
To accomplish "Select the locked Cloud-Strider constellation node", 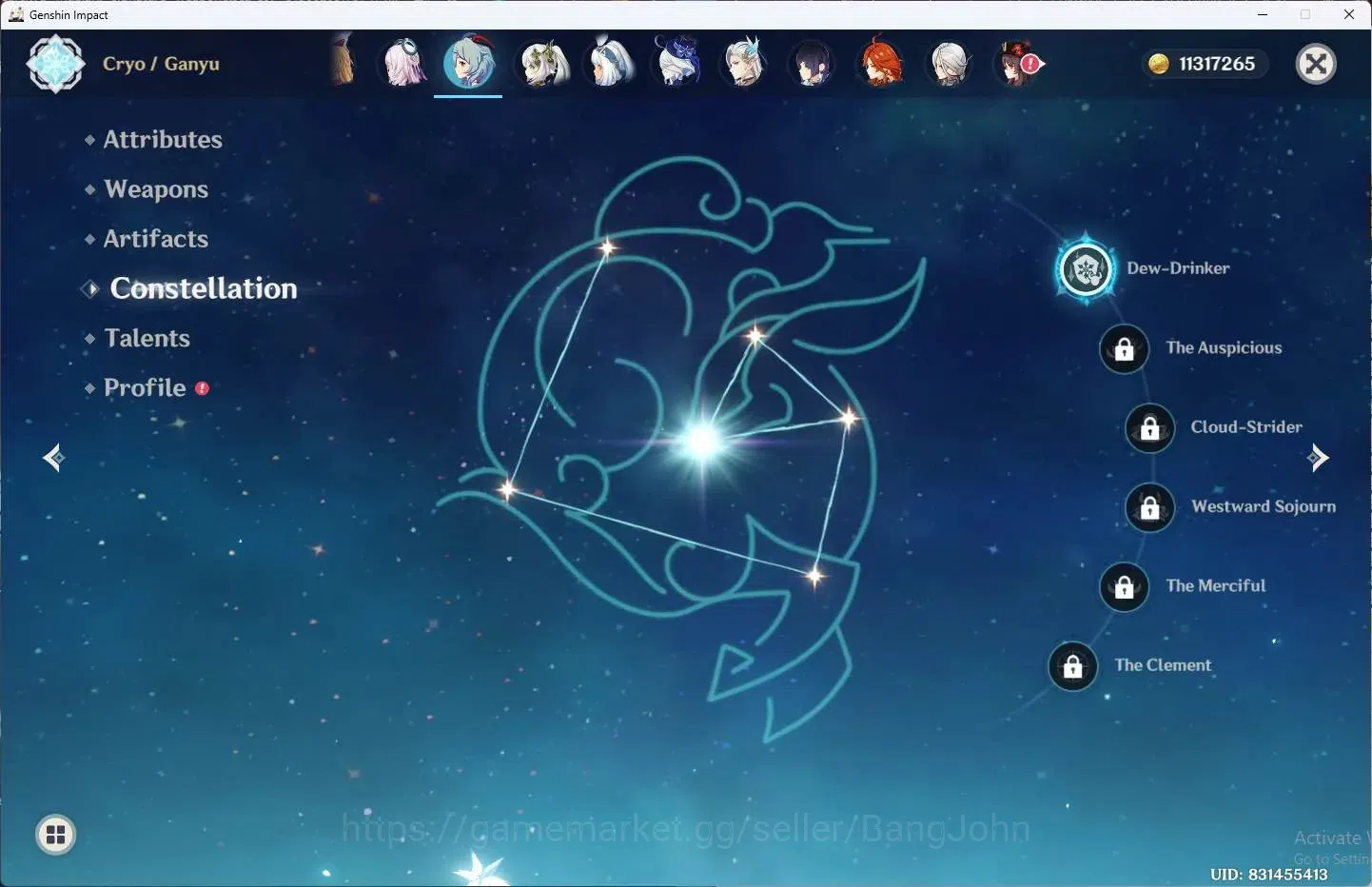I will pos(1149,427).
